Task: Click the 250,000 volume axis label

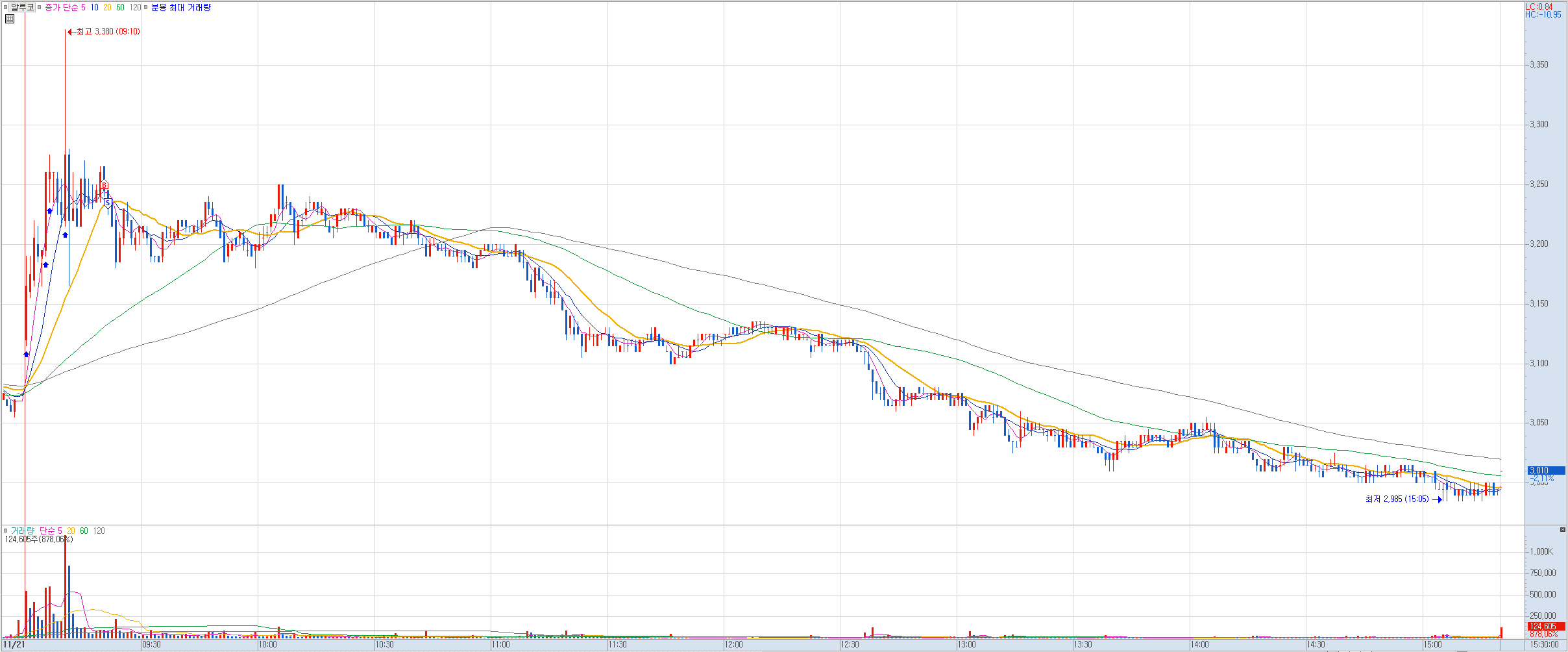Action: (x=1543, y=616)
